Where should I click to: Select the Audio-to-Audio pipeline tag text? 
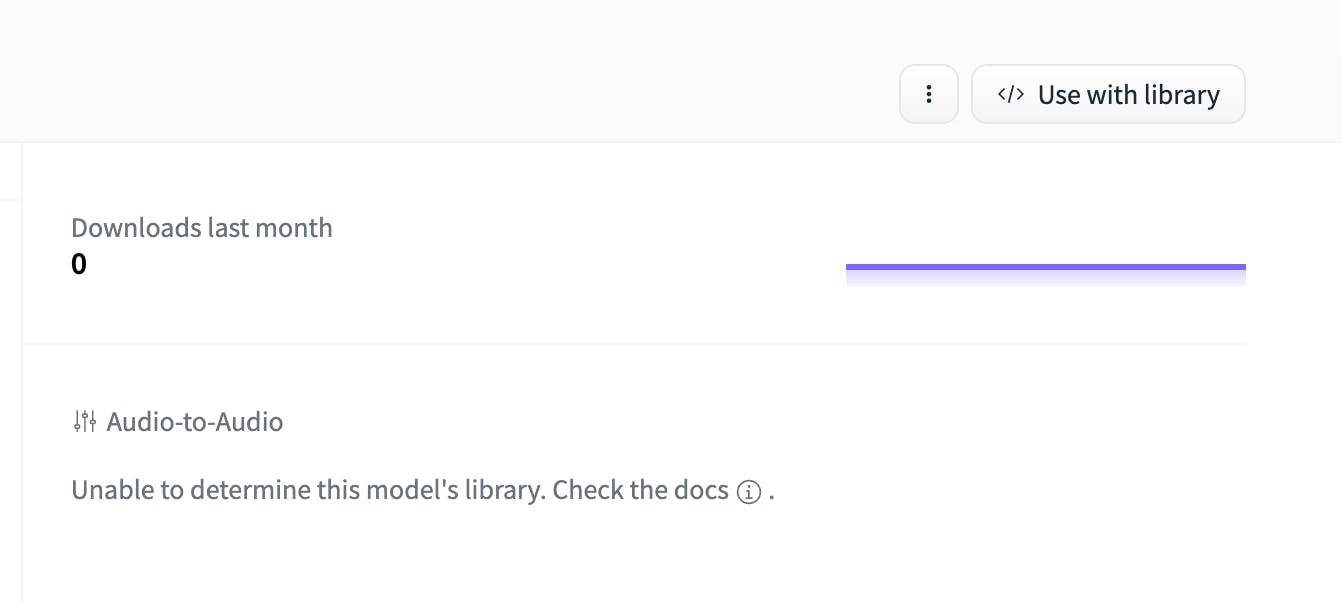point(195,422)
